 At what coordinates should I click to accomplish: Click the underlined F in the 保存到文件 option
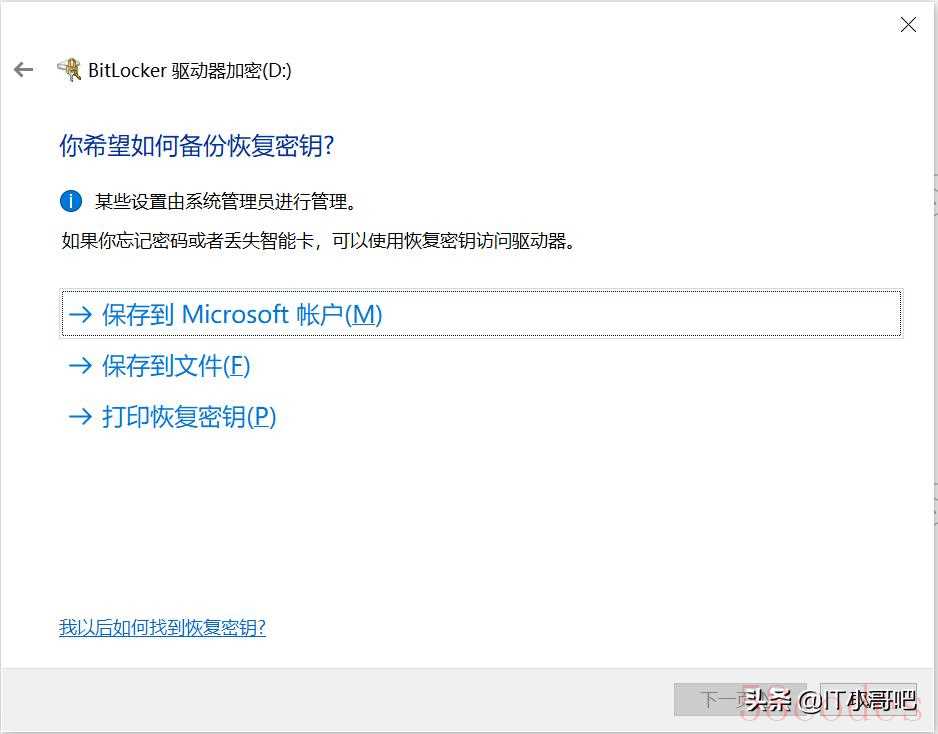(x=237, y=366)
